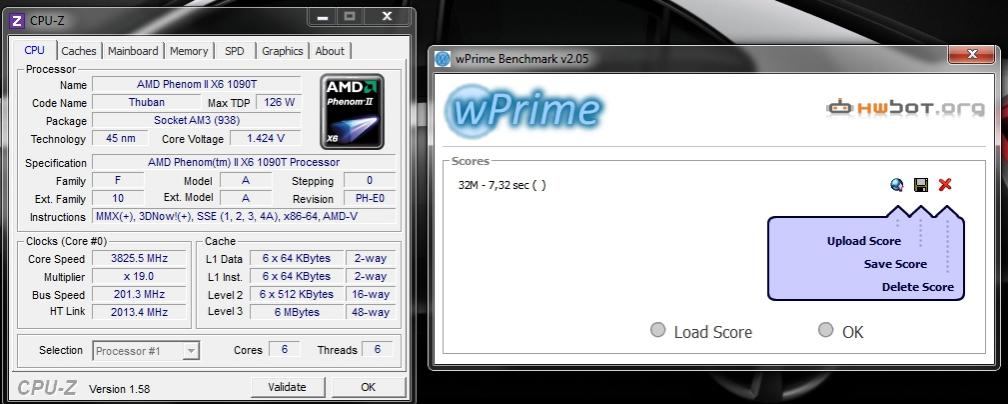
Task: Click Save Score in the tooltip
Action: tap(895, 264)
